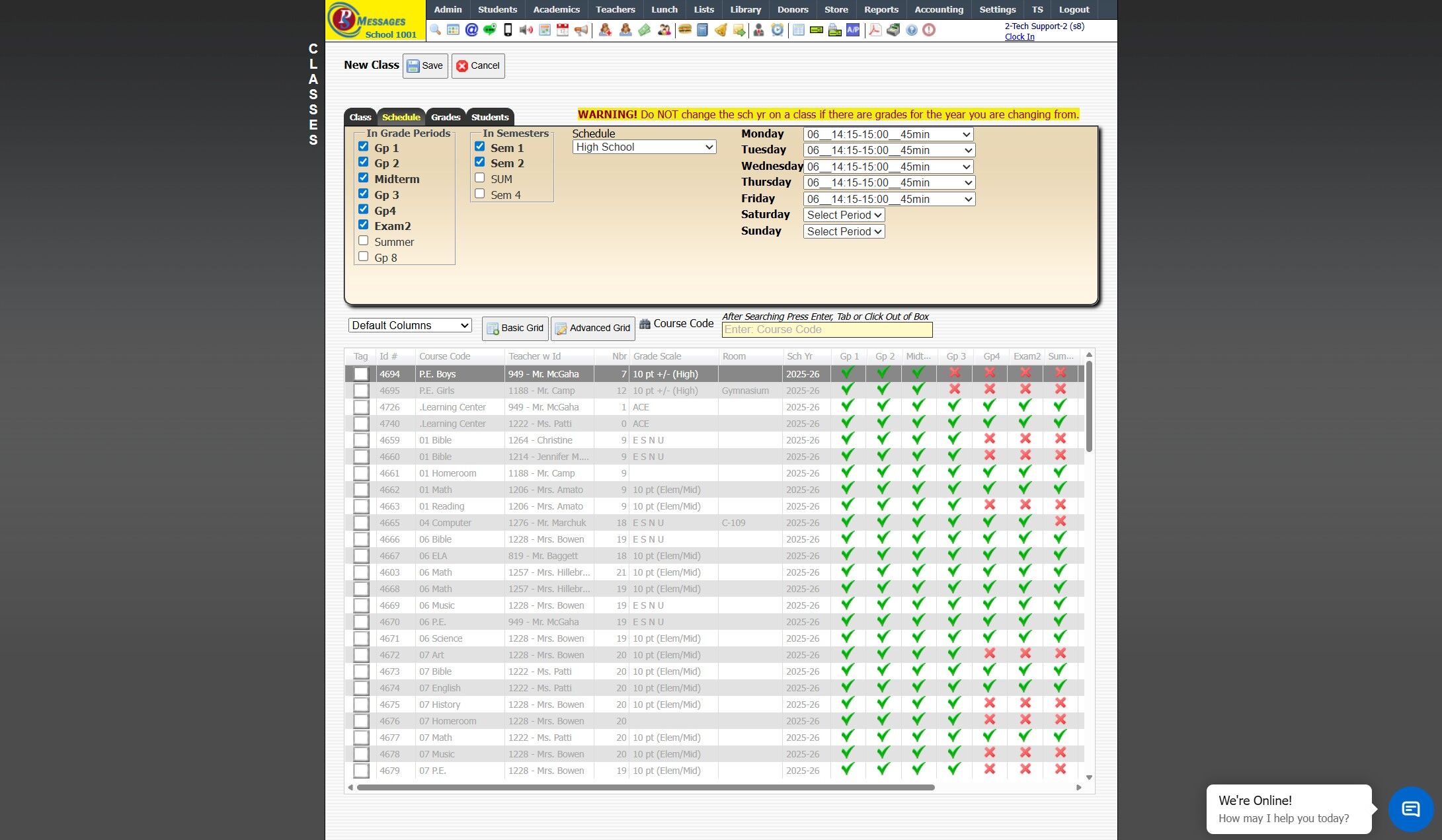
Task: Click the Clock In link
Action: pyautogui.click(x=1019, y=37)
